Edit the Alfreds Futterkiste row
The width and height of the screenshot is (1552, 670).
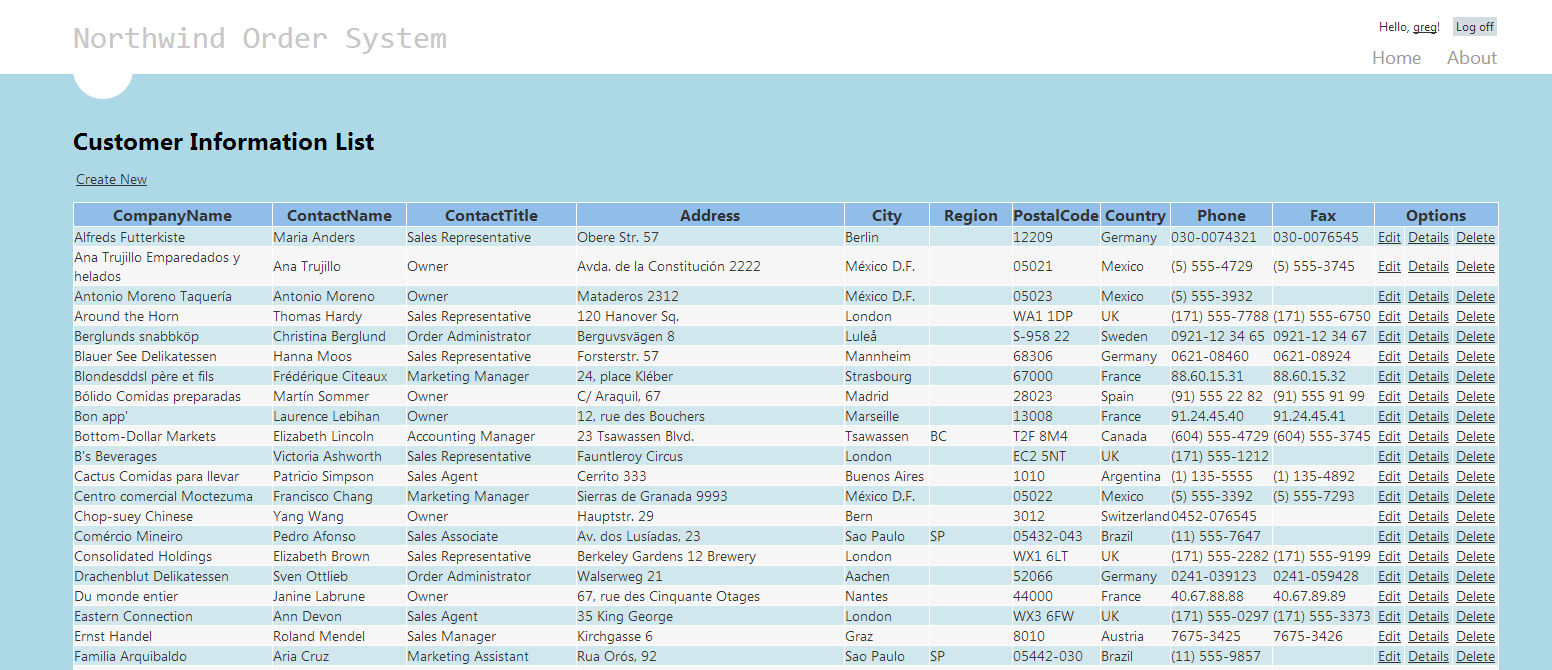pos(1389,237)
